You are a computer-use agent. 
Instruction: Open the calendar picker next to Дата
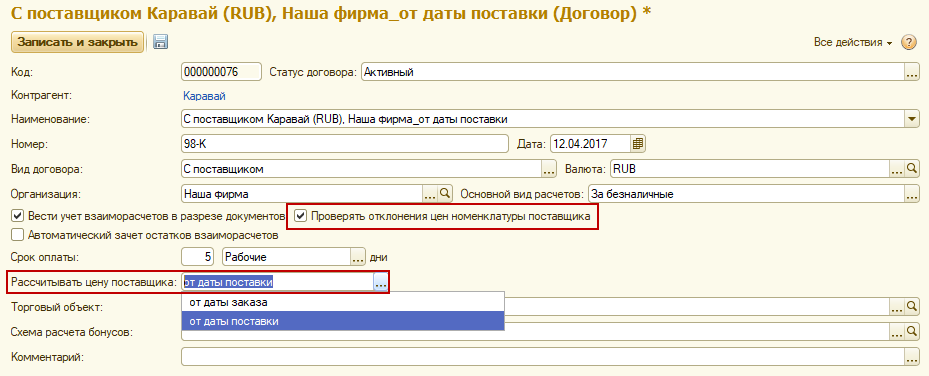pyautogui.click(x=638, y=144)
